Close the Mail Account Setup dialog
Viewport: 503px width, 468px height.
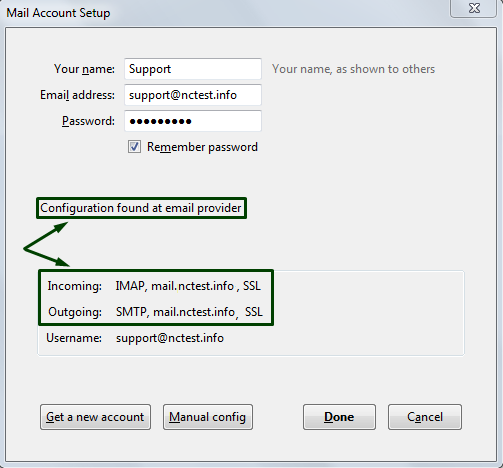point(474,8)
